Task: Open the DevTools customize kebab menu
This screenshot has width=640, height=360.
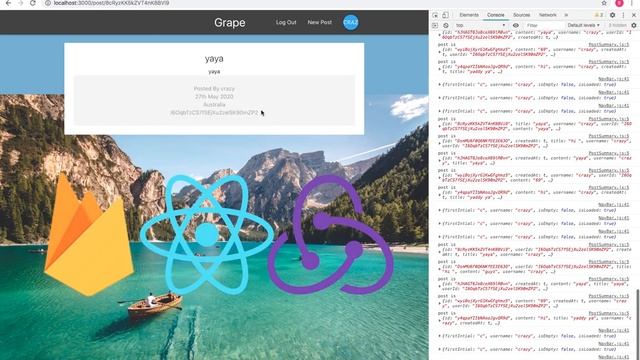Action: [623, 15]
